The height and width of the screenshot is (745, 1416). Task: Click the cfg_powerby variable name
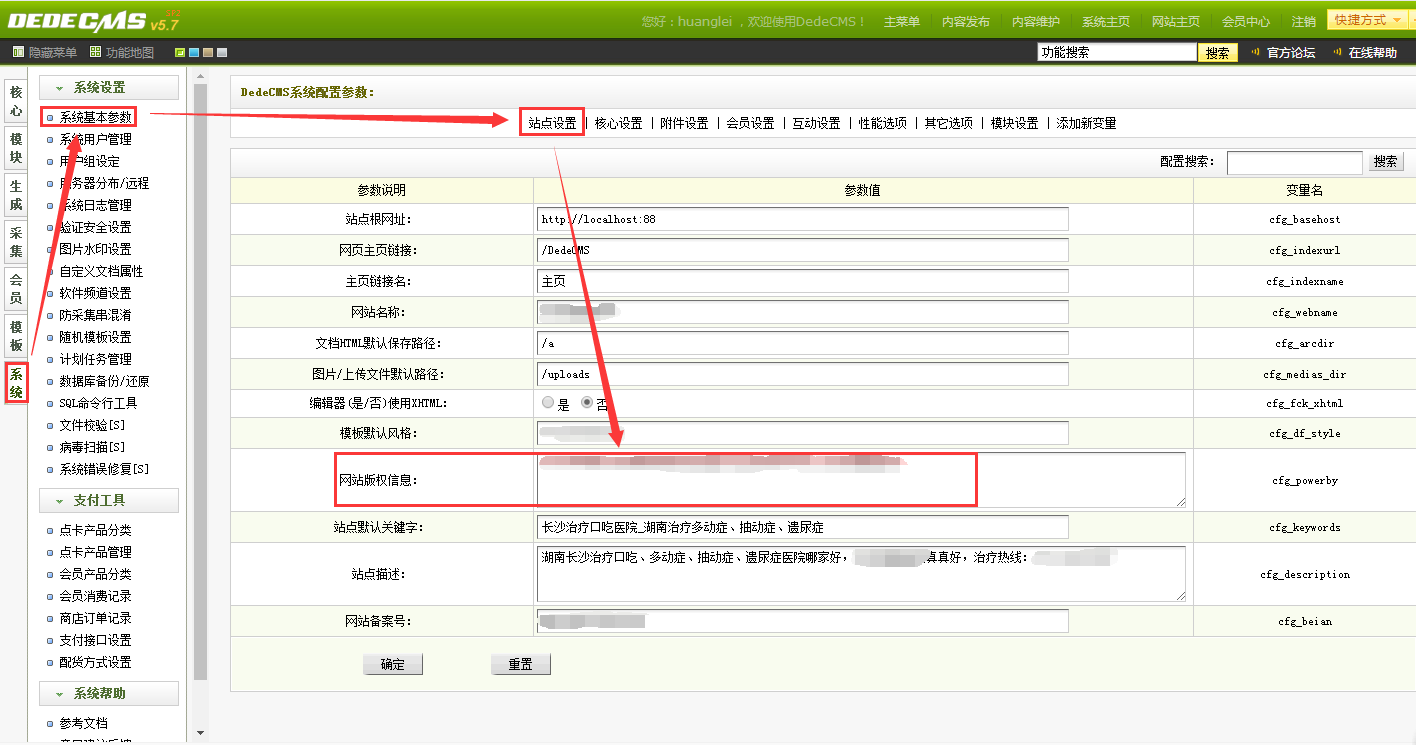[x=1305, y=481]
